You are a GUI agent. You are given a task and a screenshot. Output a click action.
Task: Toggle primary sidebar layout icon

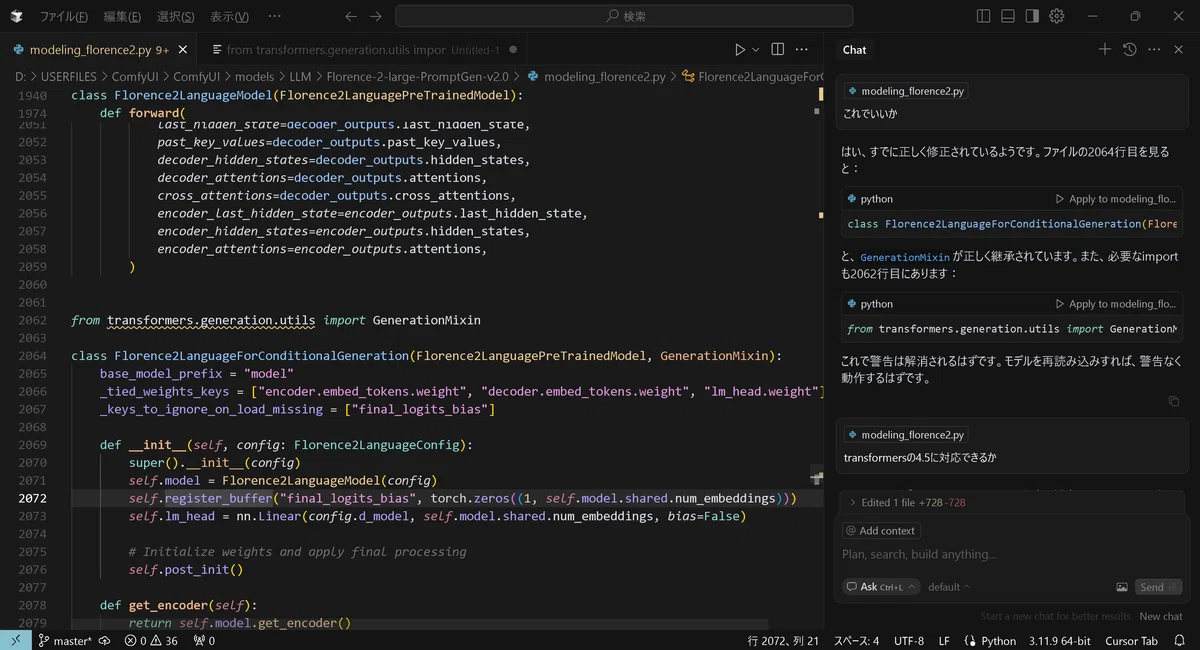pos(984,16)
